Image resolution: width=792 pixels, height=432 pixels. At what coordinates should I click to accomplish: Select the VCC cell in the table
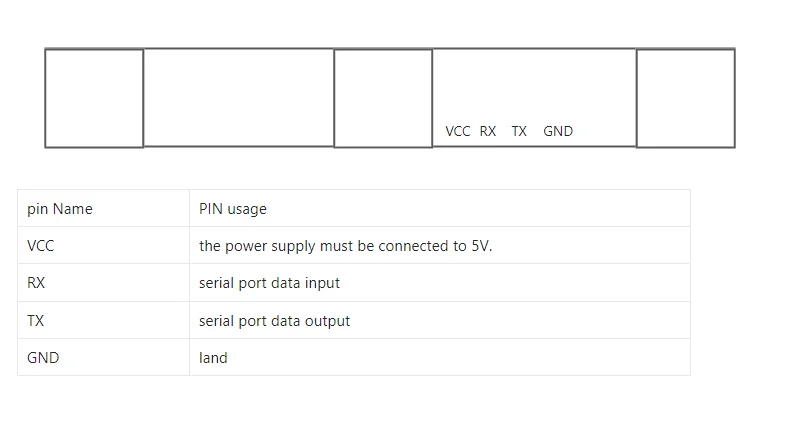41,246
